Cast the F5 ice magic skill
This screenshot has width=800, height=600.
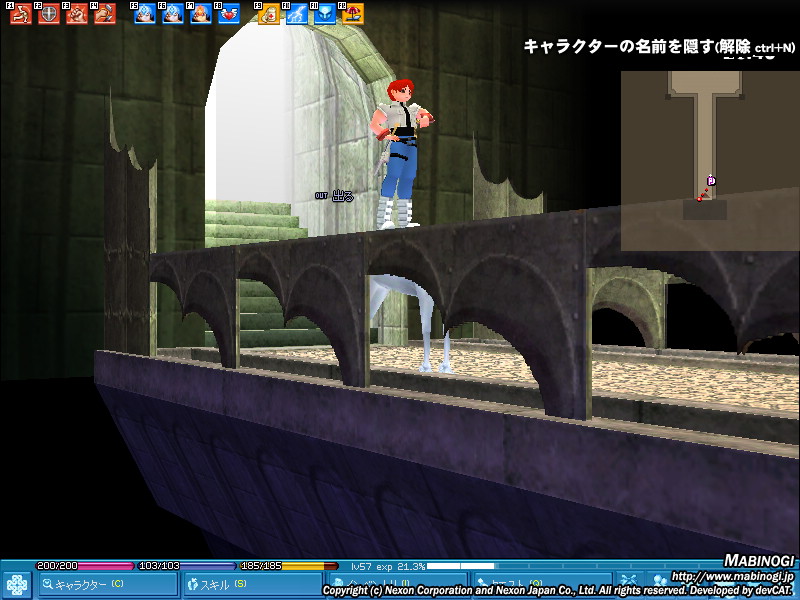(145, 14)
